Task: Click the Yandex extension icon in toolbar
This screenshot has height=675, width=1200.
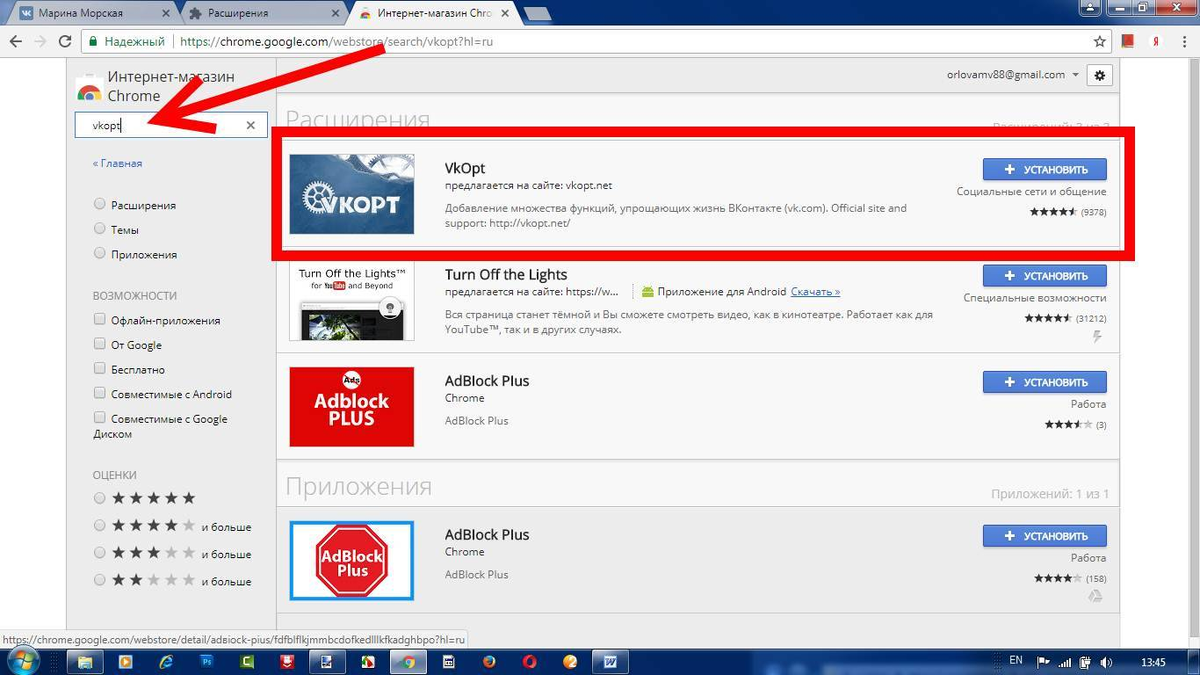Action: [x=1155, y=42]
